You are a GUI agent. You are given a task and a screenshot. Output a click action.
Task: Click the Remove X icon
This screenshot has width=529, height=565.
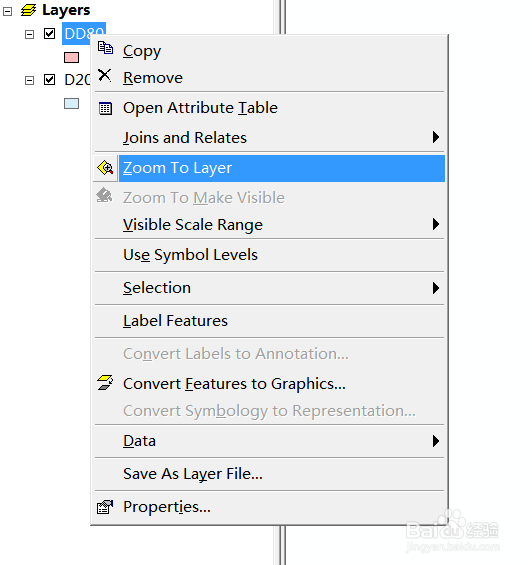click(x=105, y=75)
